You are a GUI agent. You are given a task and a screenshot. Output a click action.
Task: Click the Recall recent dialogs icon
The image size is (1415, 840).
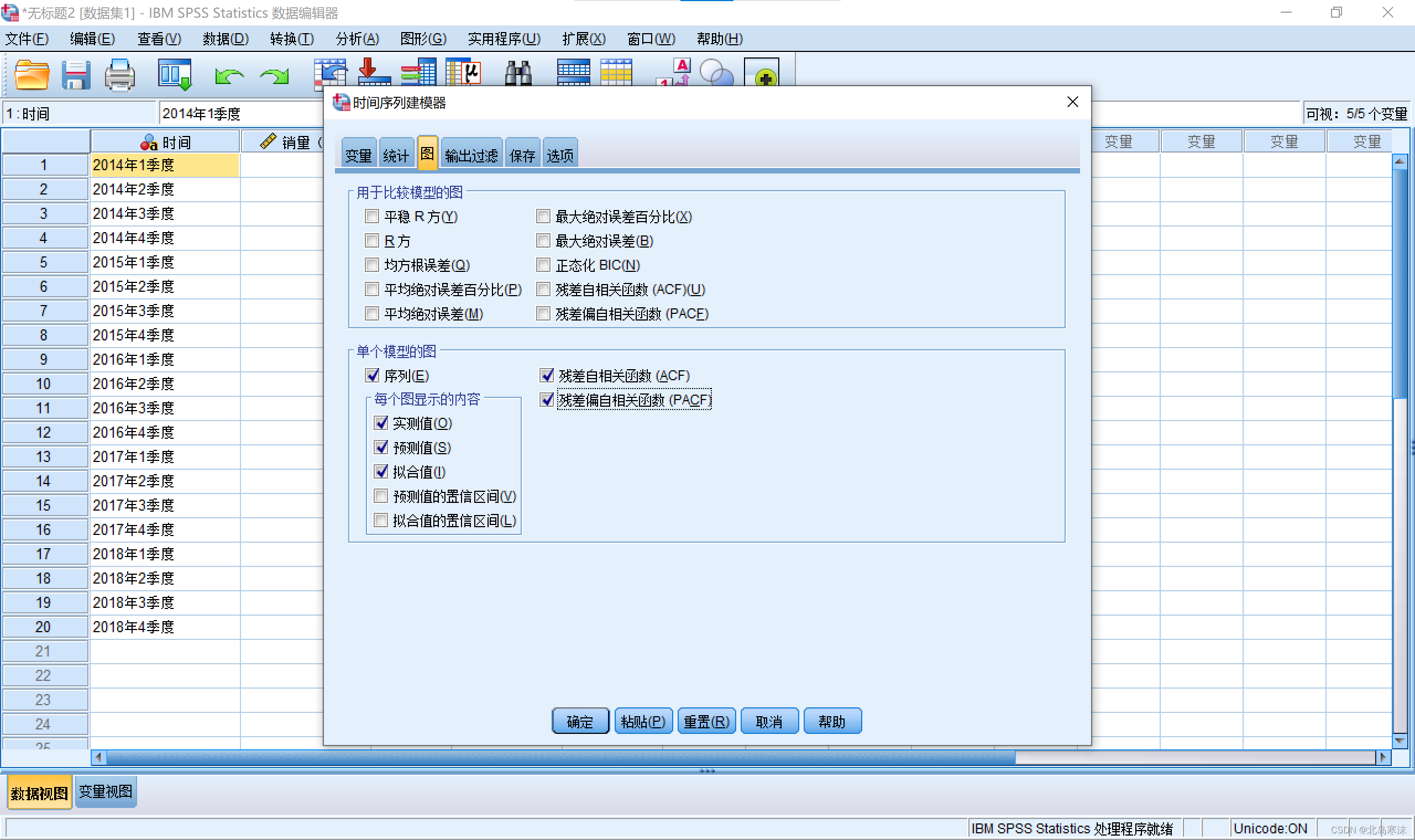tap(174, 74)
